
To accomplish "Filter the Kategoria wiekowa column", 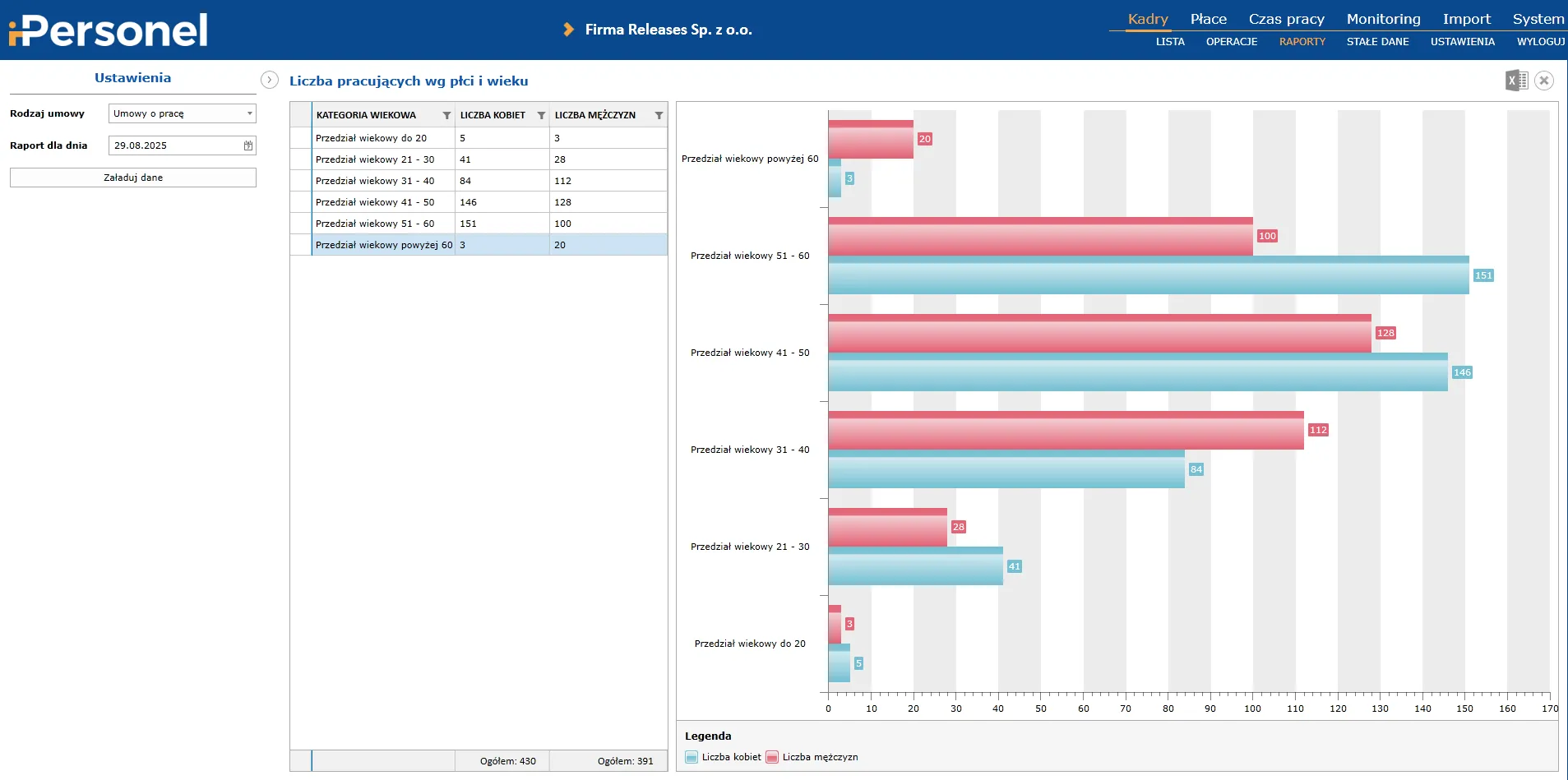I will (x=446, y=116).
